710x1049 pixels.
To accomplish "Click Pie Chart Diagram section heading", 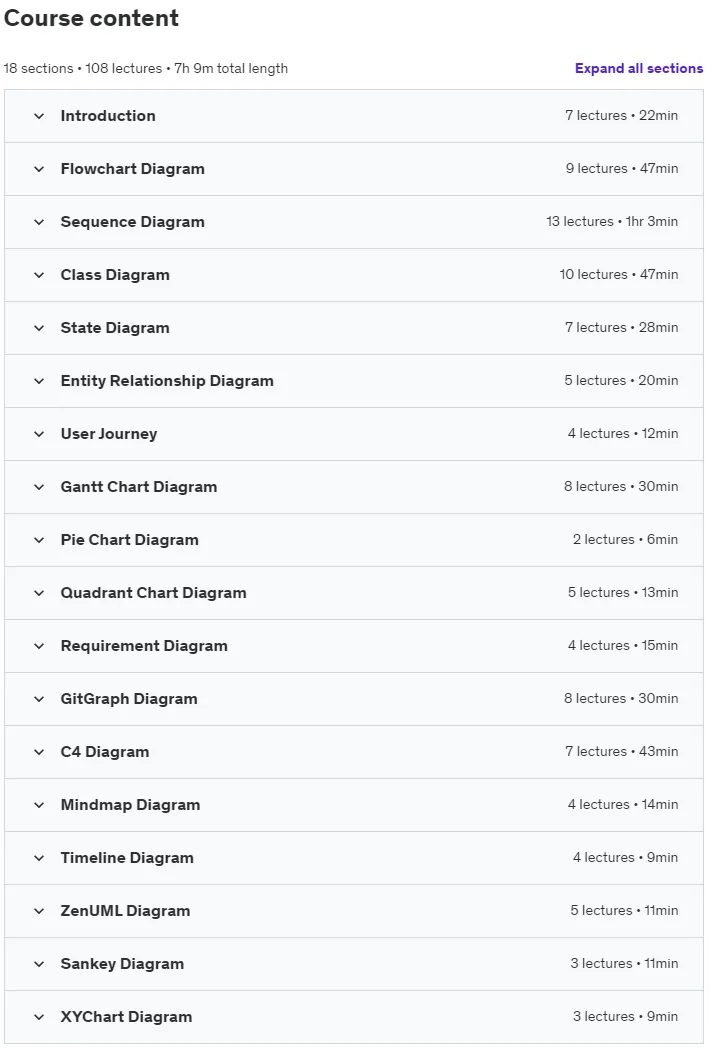I will [x=129, y=540].
